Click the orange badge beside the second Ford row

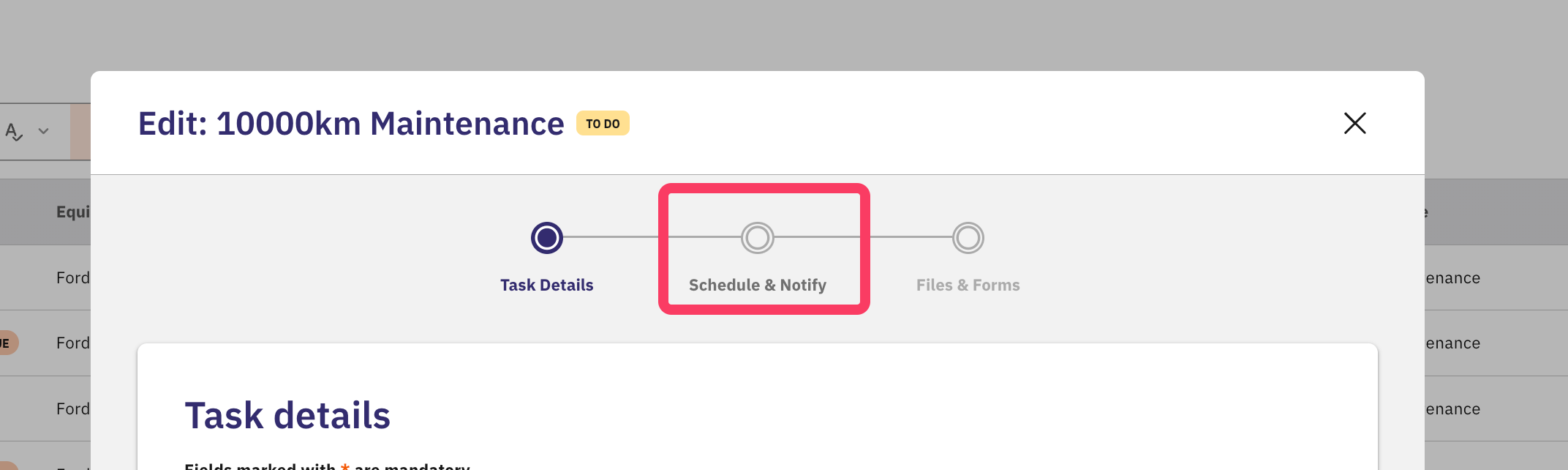[x=7, y=343]
